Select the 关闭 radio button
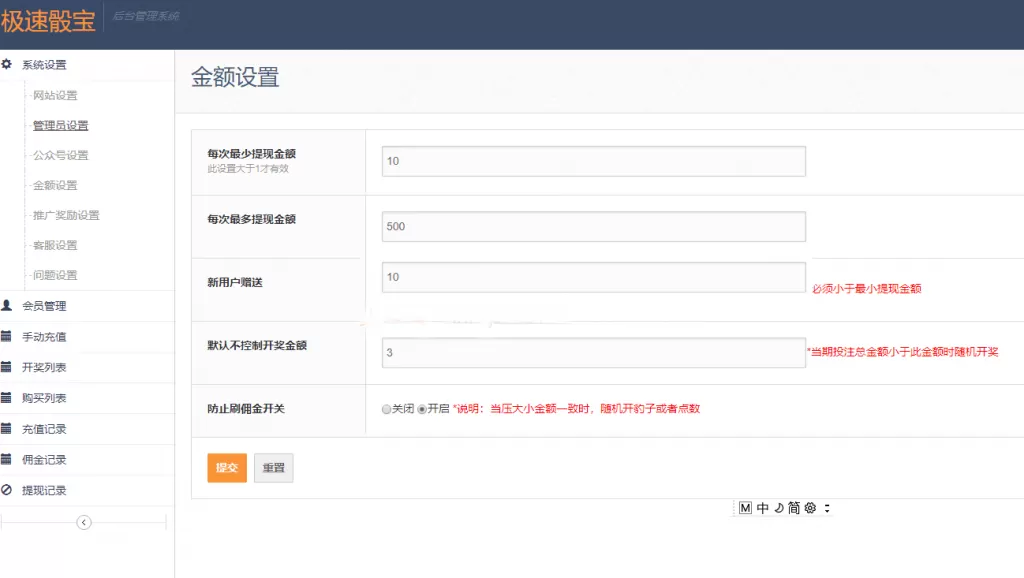The width and height of the screenshot is (1024, 578). pos(386,409)
